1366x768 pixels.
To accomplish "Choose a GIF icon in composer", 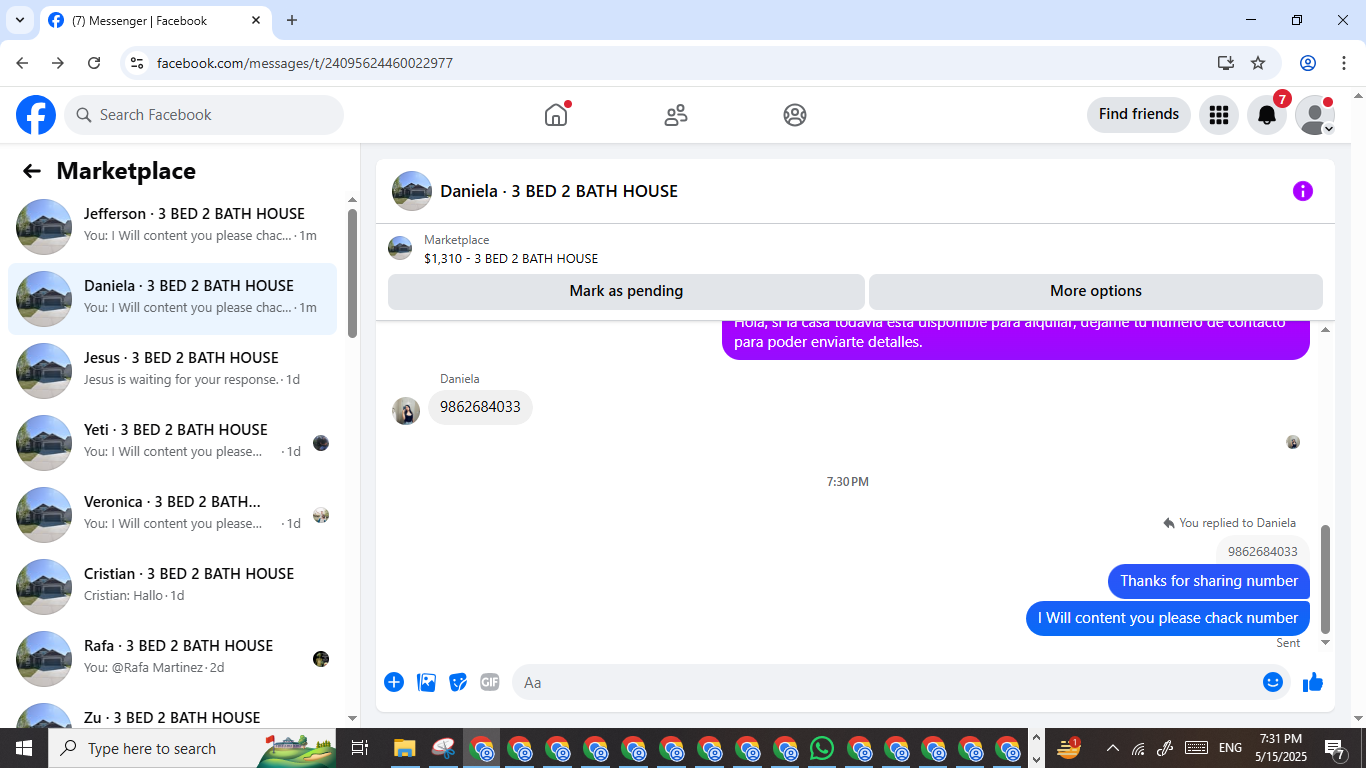I will [490, 682].
